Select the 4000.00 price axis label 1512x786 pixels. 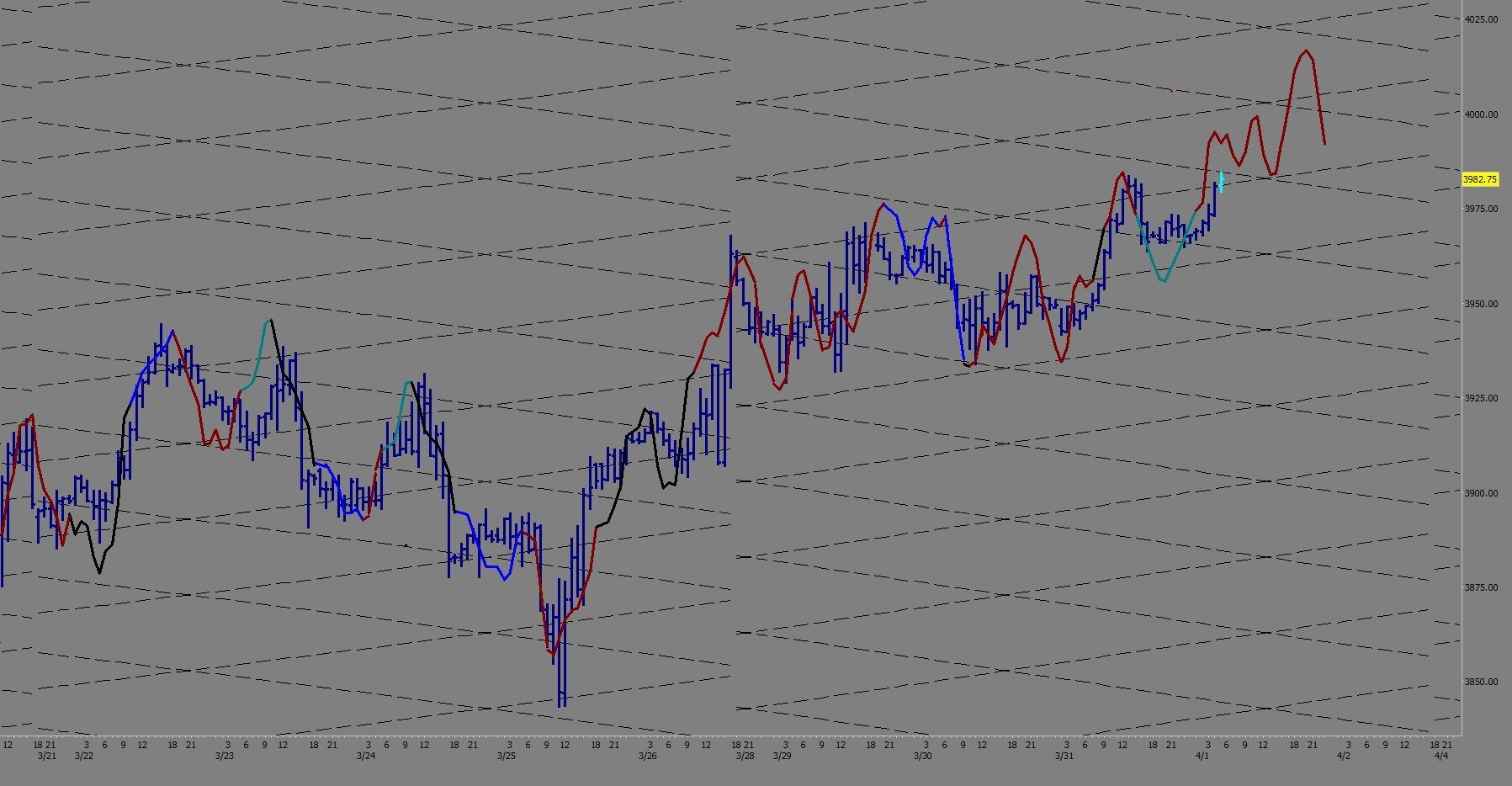click(1481, 114)
